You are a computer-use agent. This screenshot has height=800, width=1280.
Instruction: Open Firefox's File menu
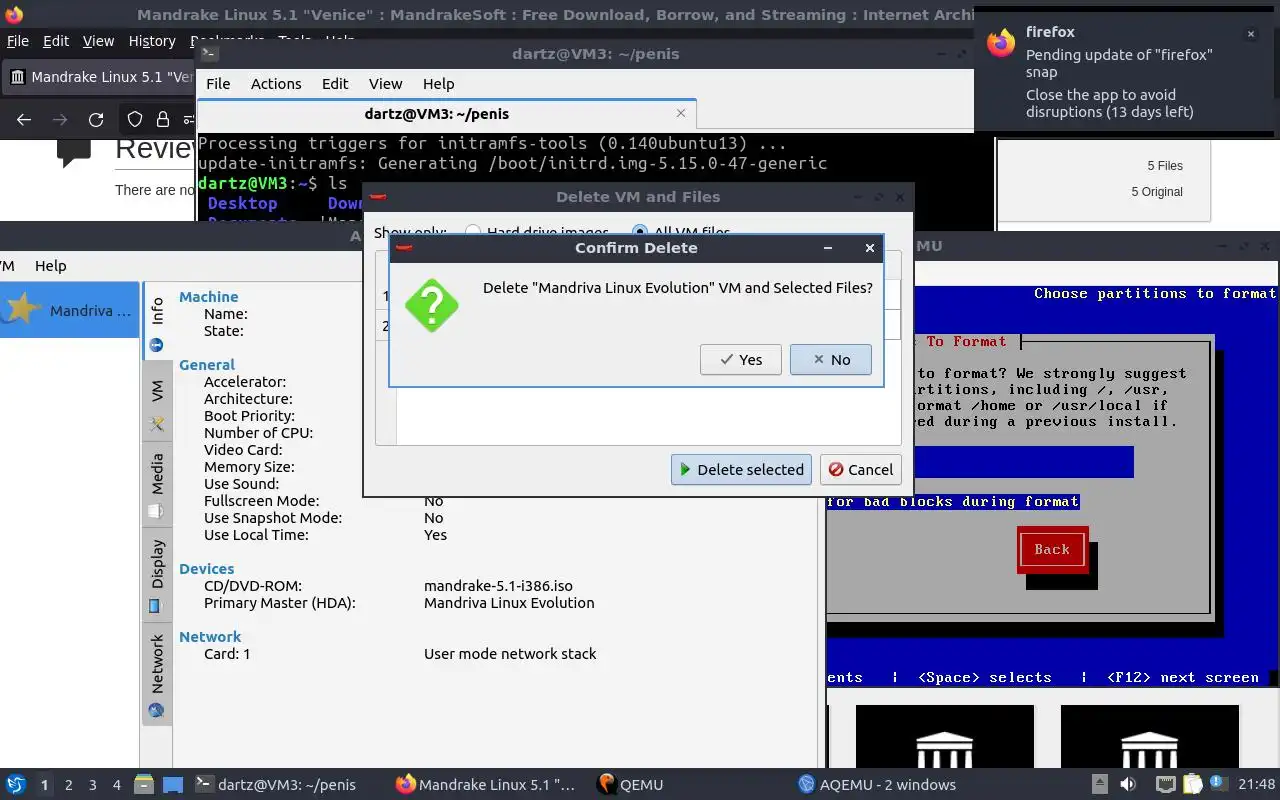(18, 41)
